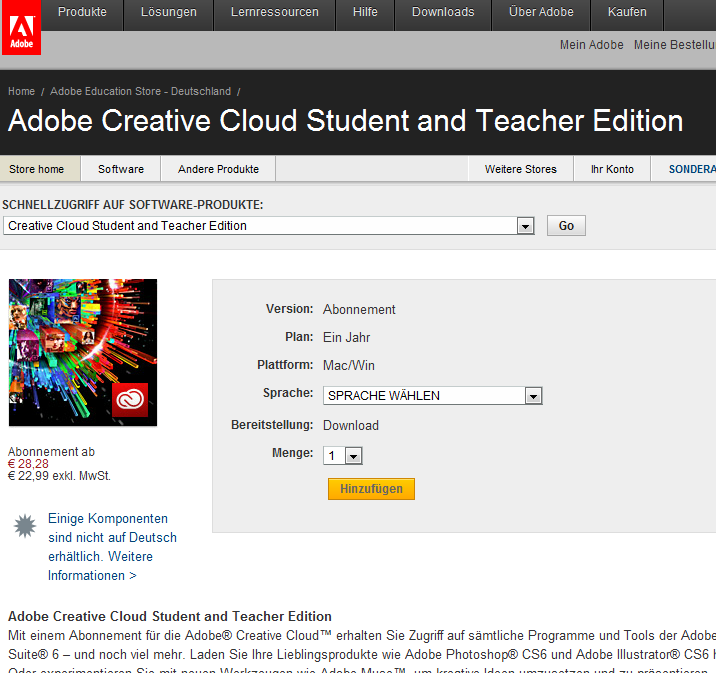The width and height of the screenshot is (716, 673).
Task: Go to Mein Adobe link
Action: tap(591, 45)
